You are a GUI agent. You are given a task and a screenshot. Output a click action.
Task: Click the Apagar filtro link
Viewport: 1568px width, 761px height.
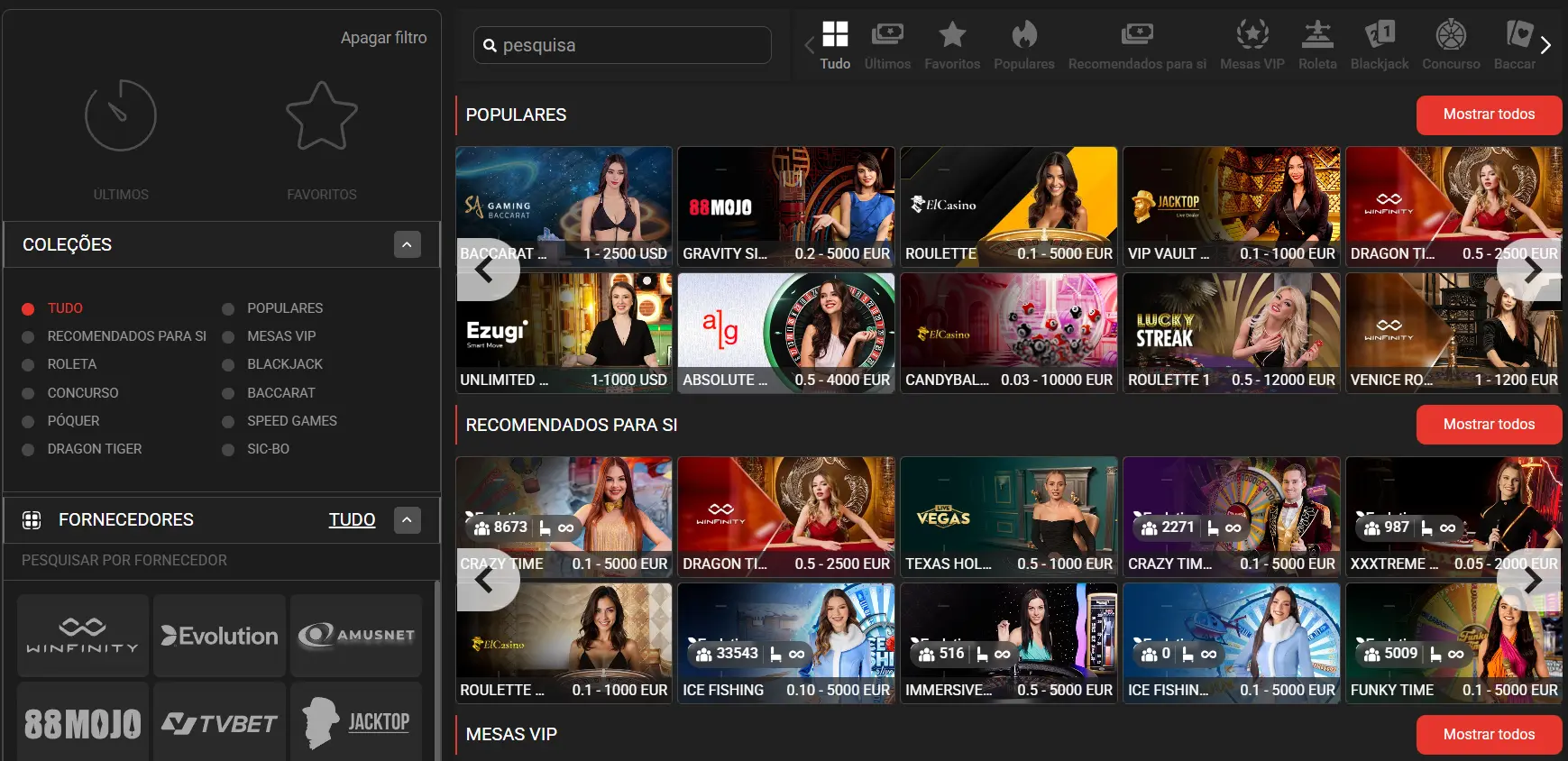point(384,38)
